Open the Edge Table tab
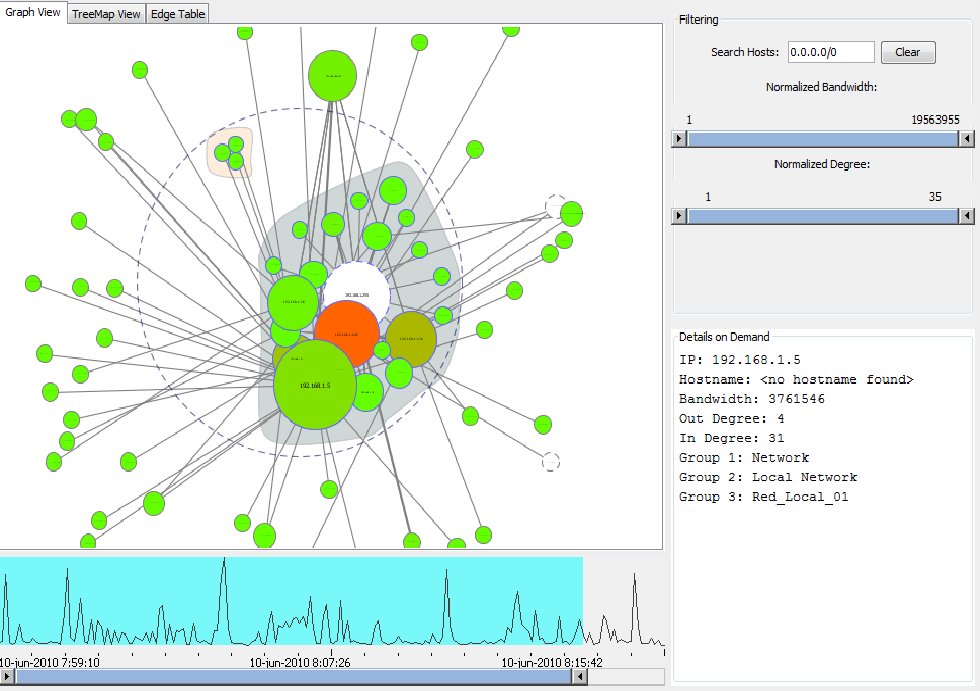980x691 pixels. [178, 14]
